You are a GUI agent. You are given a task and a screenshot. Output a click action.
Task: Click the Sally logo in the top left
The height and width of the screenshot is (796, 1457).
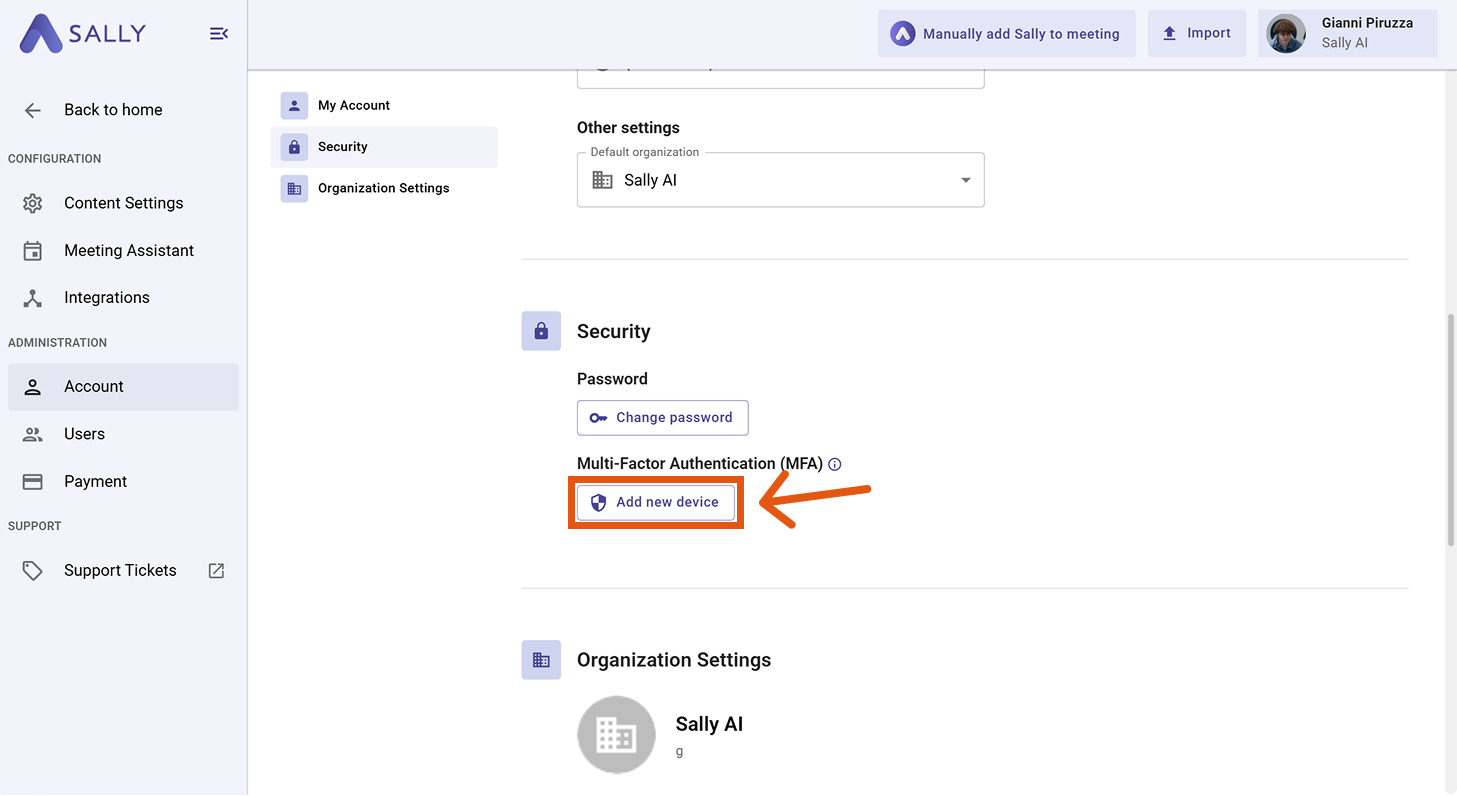80,33
